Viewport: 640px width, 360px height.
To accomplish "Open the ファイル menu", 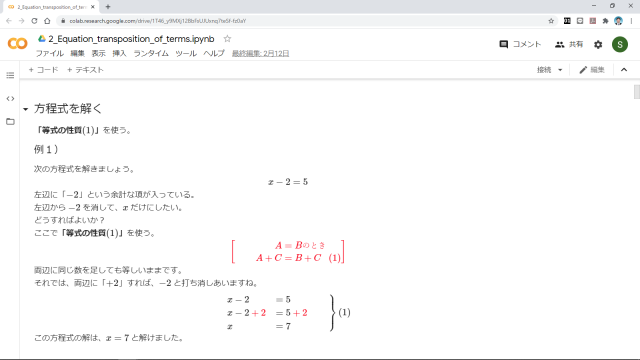I will click(50, 53).
